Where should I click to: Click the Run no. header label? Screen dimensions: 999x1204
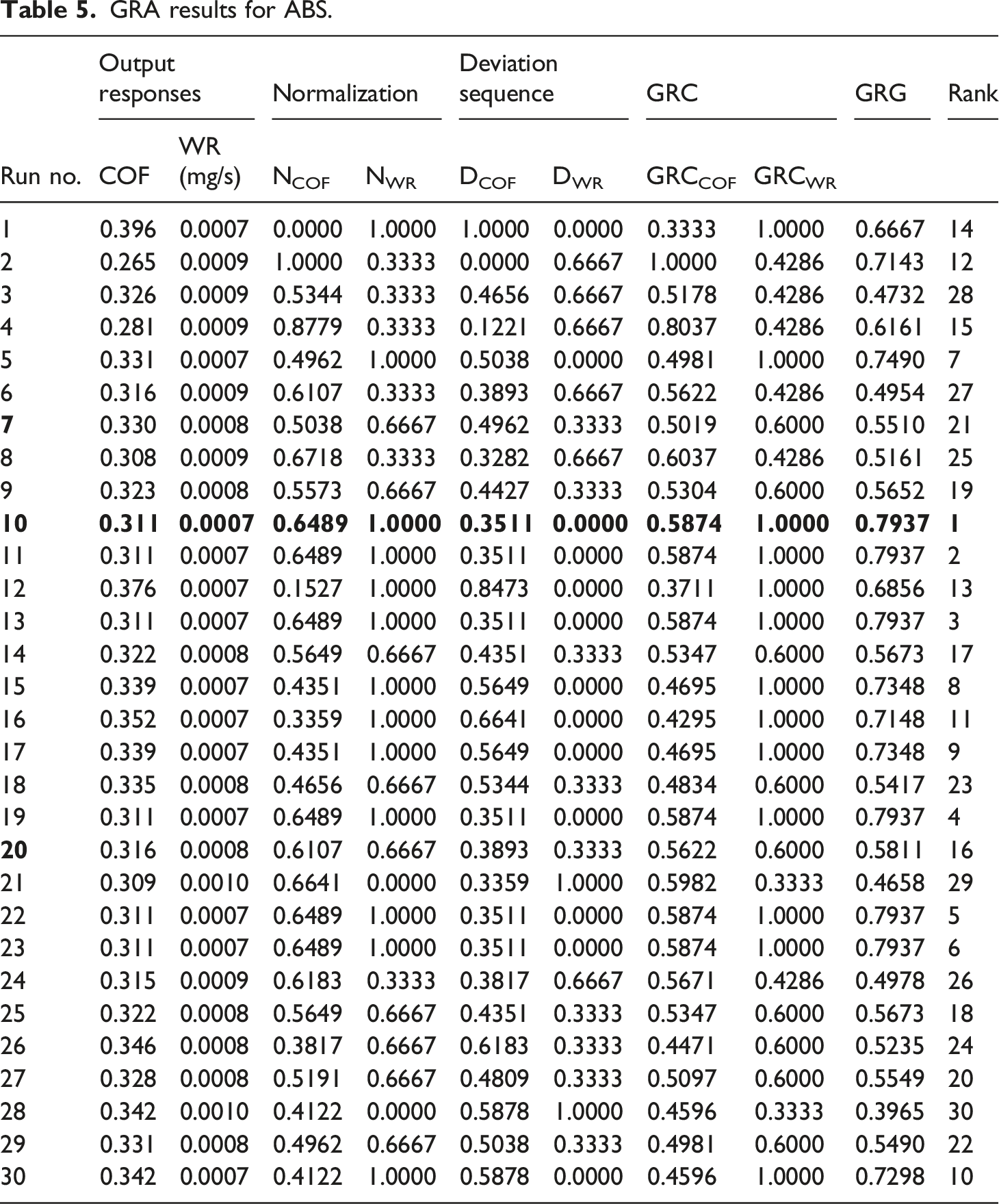[41, 177]
